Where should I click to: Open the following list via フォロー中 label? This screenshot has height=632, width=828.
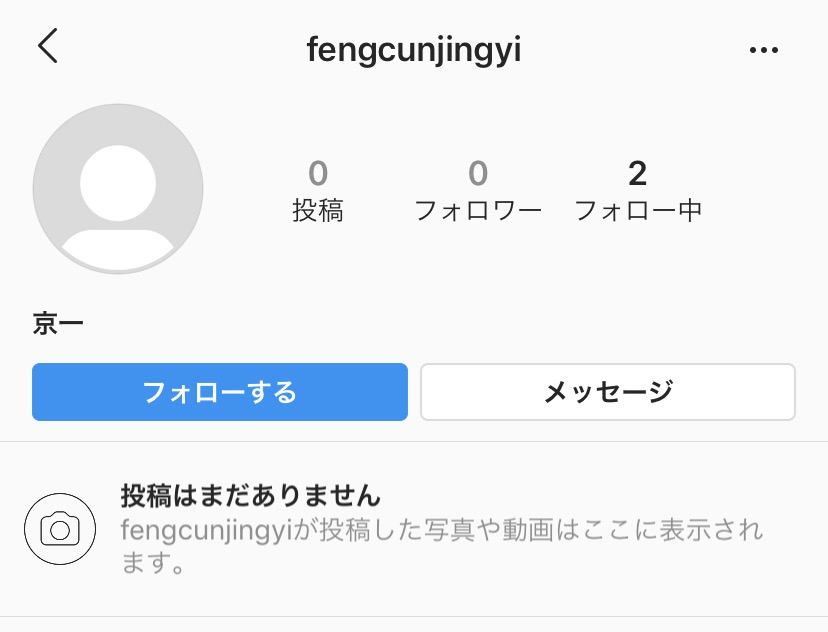[638, 211]
